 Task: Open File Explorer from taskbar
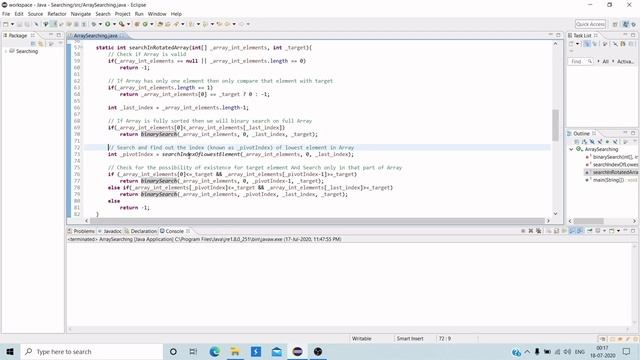(x=235, y=351)
